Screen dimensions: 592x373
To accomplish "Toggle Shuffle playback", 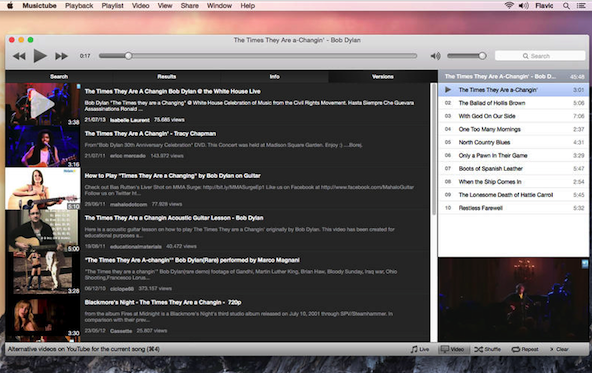I will [x=487, y=349].
